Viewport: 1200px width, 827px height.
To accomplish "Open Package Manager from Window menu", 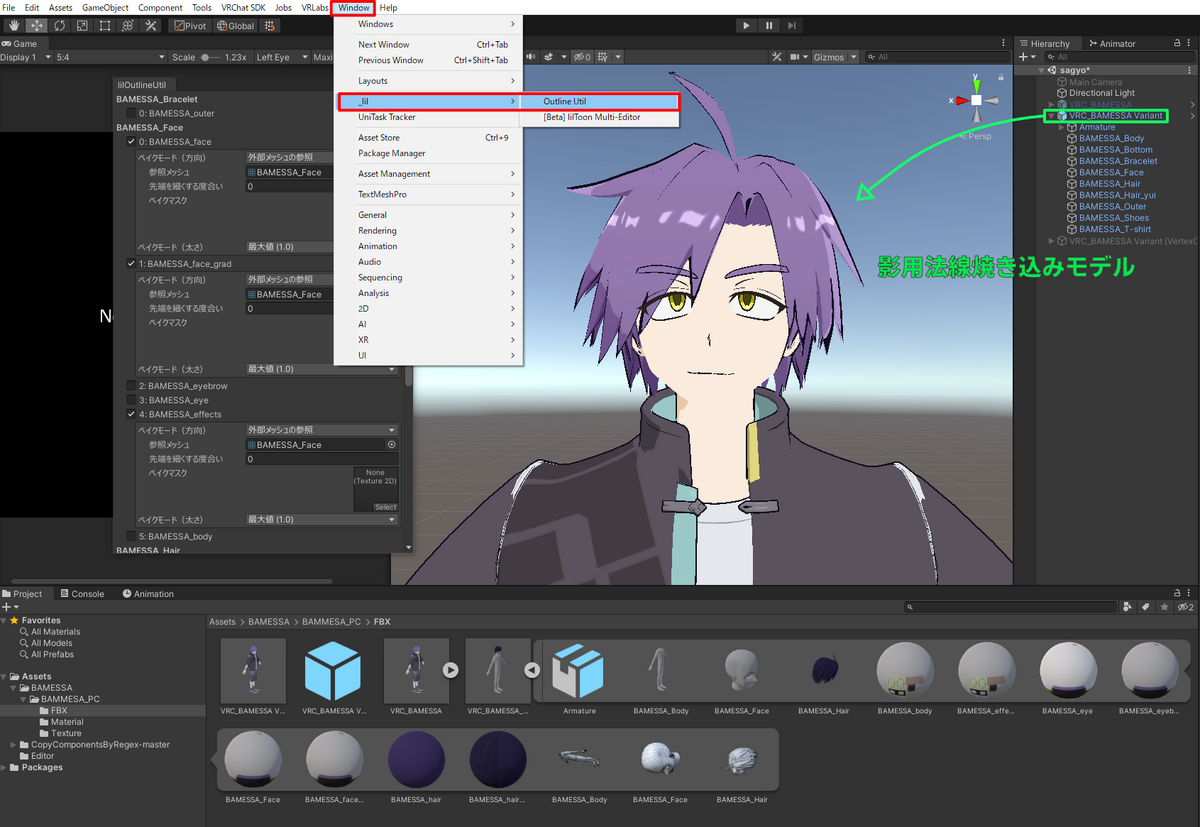I will [x=428, y=153].
